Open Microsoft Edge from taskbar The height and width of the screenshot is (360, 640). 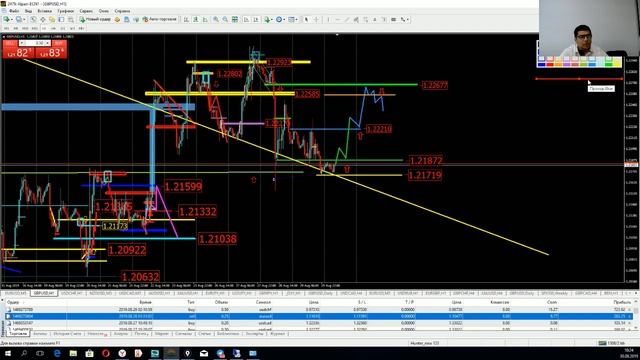point(57,353)
